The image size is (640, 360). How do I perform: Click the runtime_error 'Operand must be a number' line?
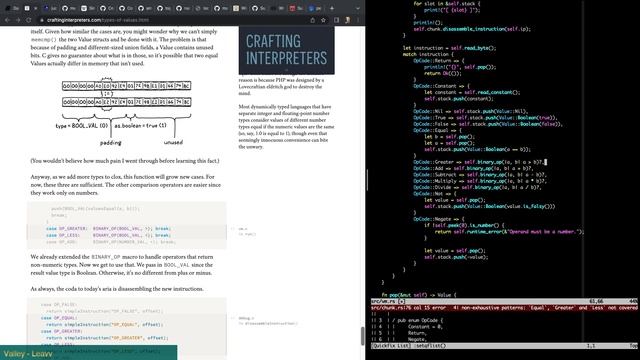point(509,231)
